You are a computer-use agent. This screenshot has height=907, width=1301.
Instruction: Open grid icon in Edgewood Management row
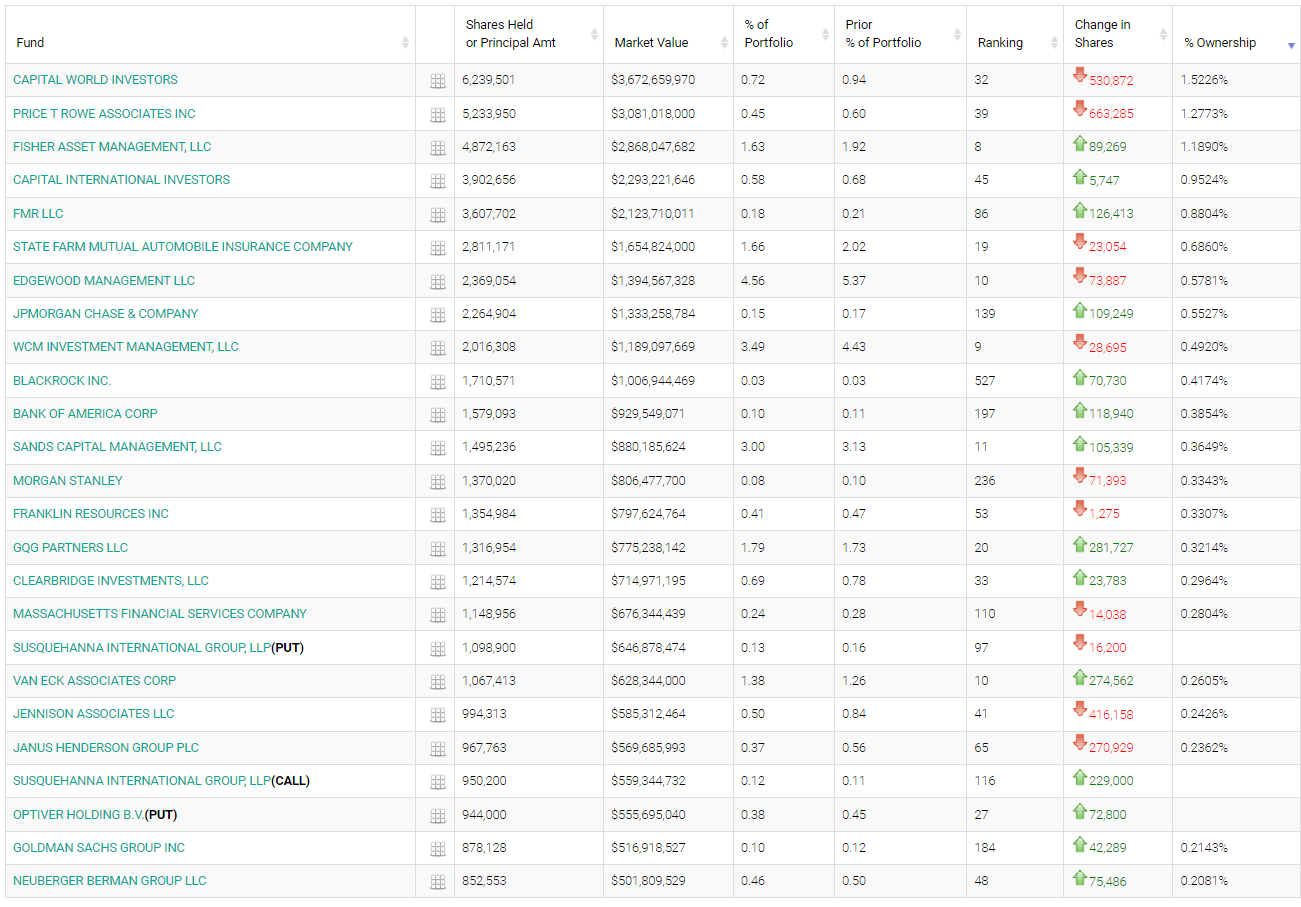437,282
